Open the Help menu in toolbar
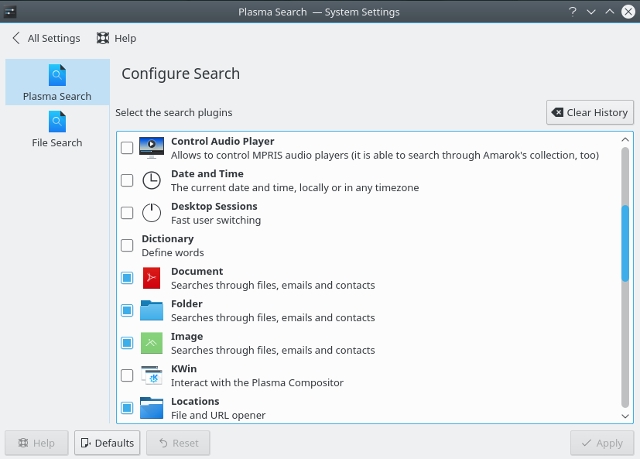The width and height of the screenshot is (640, 459). 116,38
